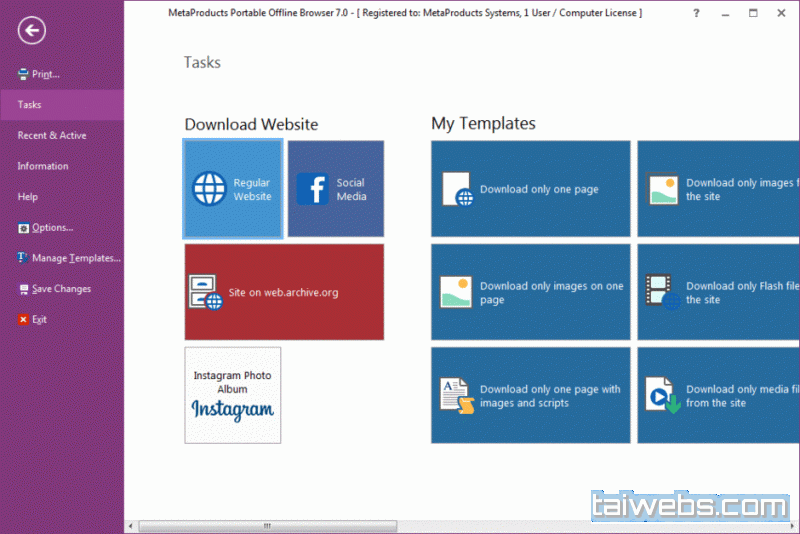Select Download only media files template

[718, 395]
